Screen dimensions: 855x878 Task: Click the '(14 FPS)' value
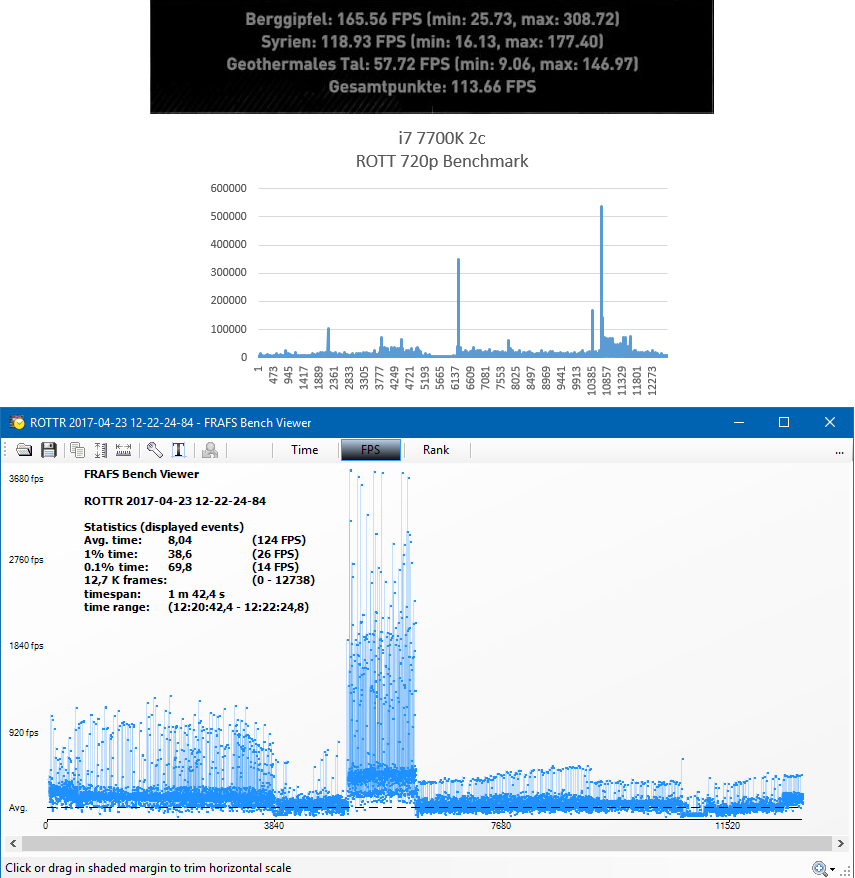275,567
